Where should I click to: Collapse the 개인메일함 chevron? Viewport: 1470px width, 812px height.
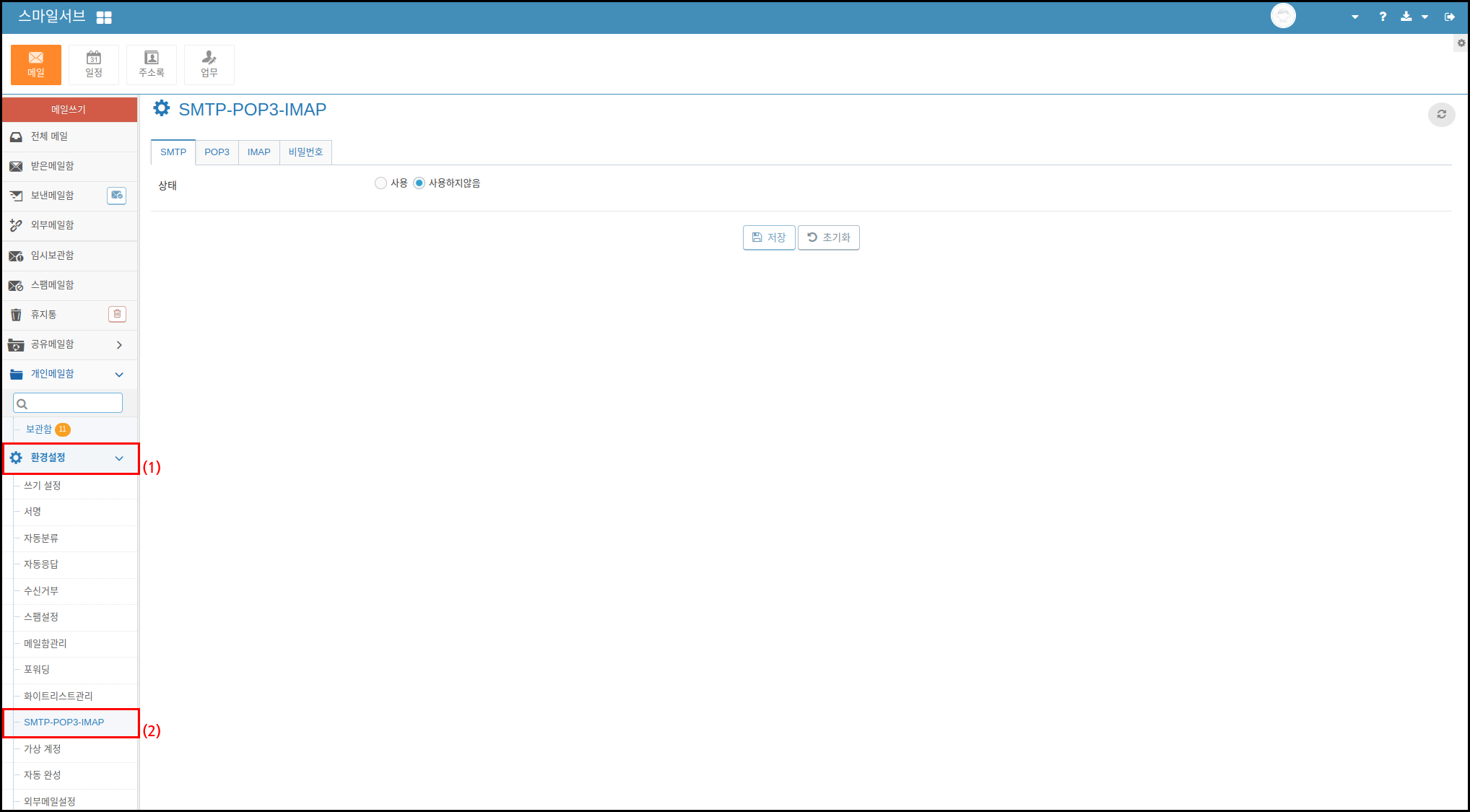pos(119,375)
